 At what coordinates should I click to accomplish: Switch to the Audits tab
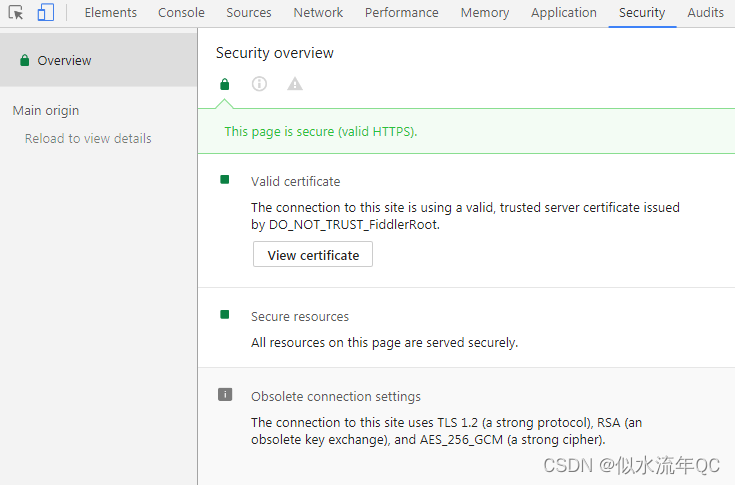pos(706,13)
